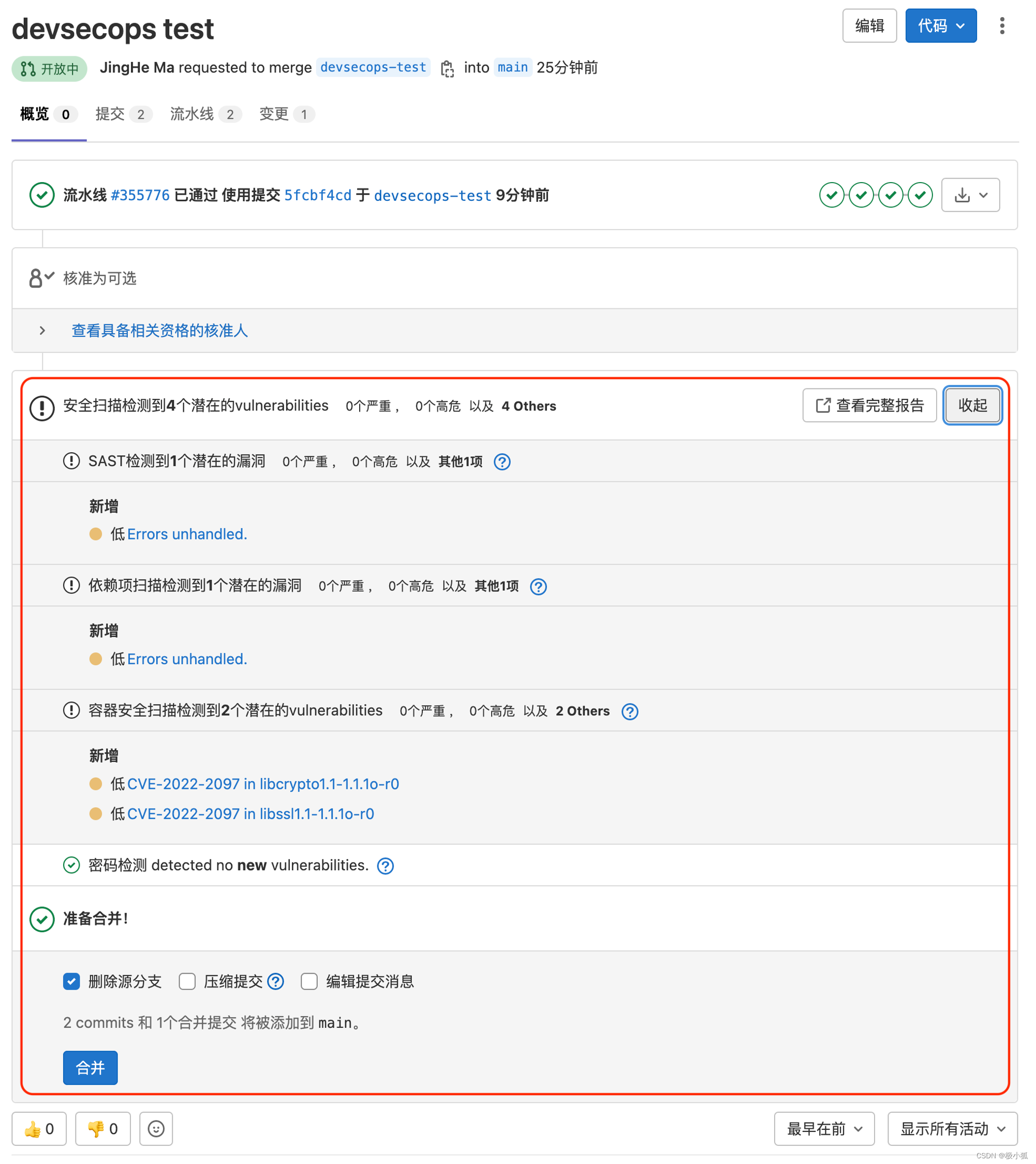Click low severity dot beside SAST finding

96,533
